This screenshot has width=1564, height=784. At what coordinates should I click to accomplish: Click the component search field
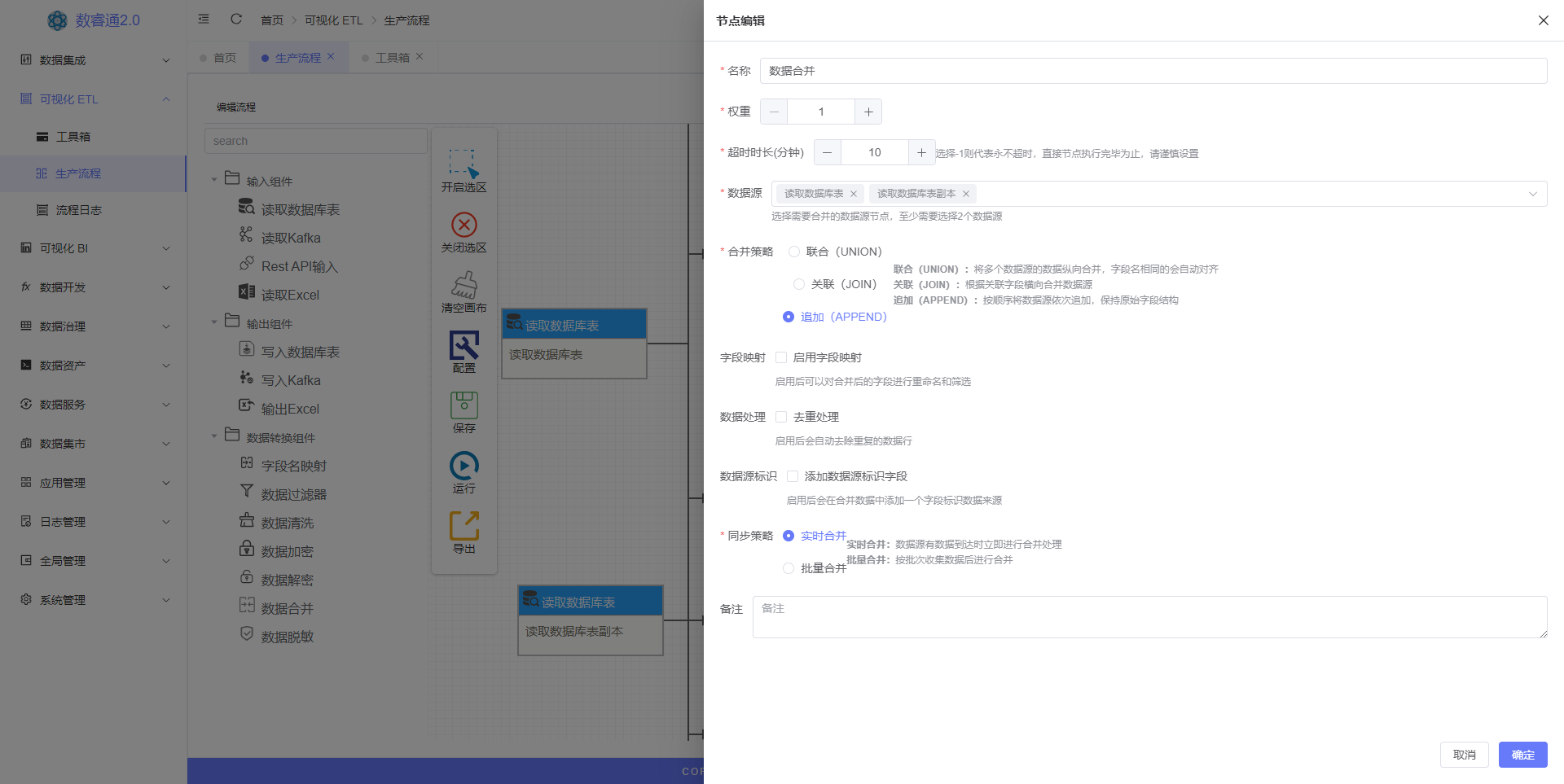pos(315,141)
